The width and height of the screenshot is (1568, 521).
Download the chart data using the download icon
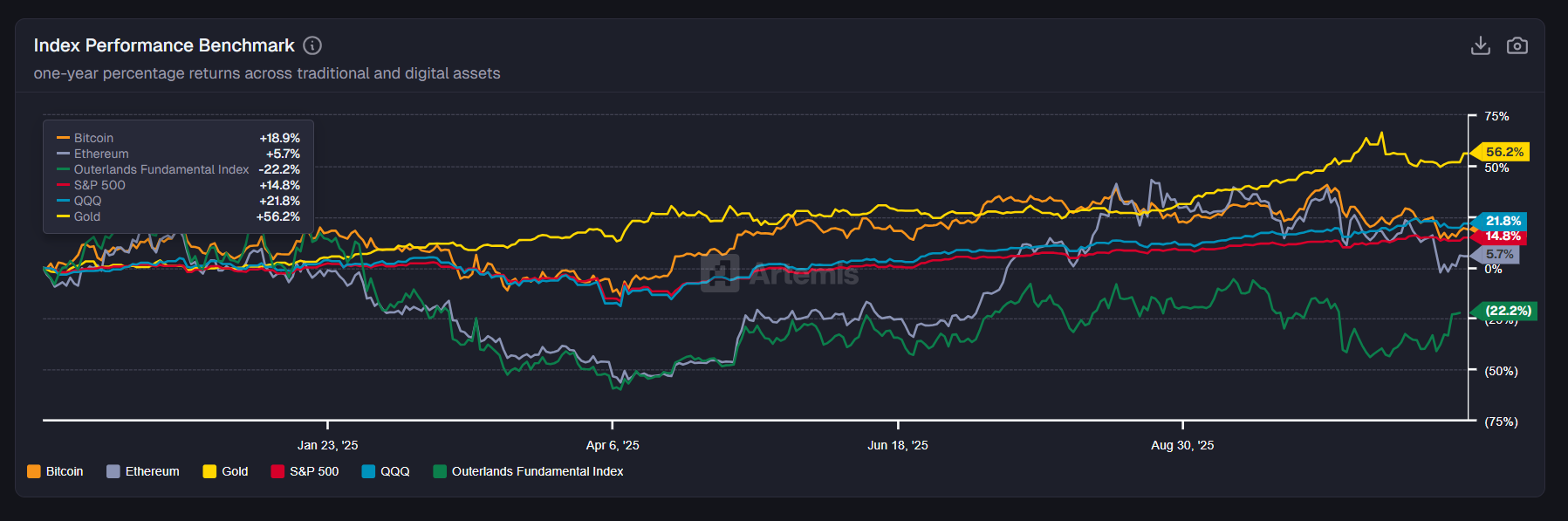point(1480,45)
